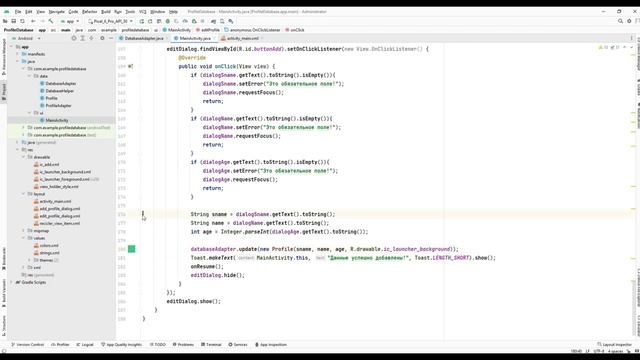Open the Build menu

click(106, 12)
